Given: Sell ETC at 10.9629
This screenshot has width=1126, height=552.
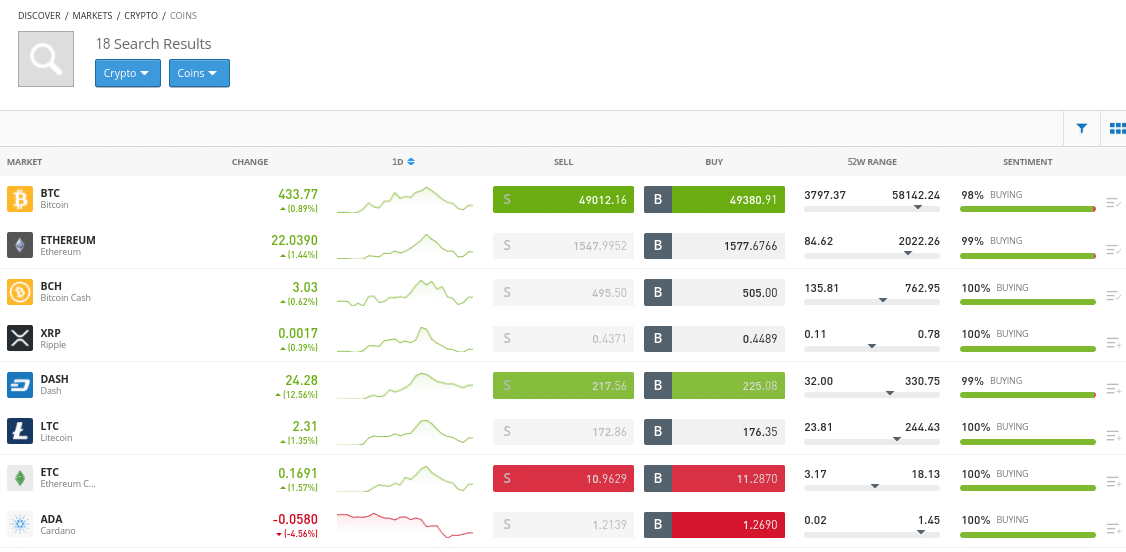Looking at the screenshot, I should point(564,478).
